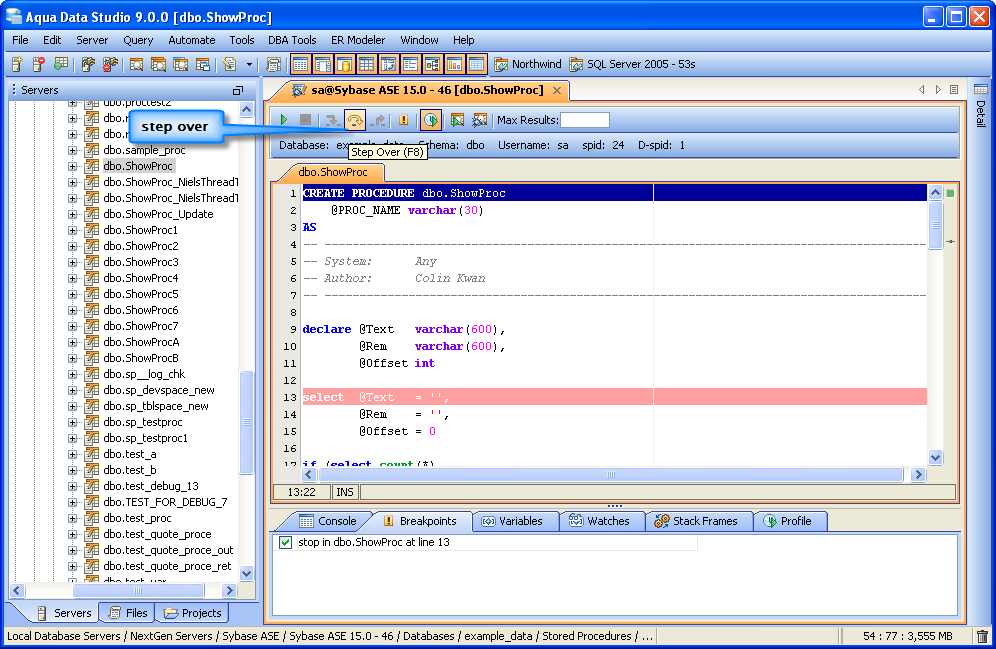Click the code editor horizontal scrollbar thumb

coord(610,474)
